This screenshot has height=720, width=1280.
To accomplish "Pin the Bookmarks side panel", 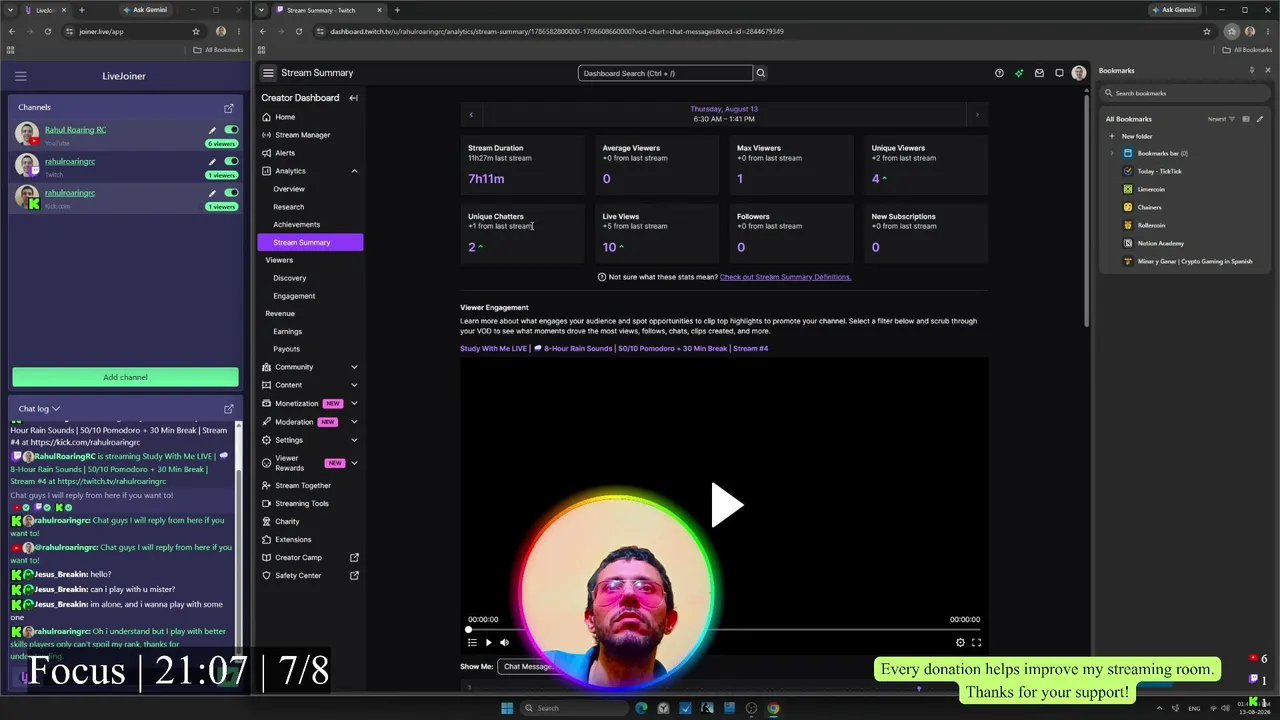I will pos(1251,71).
